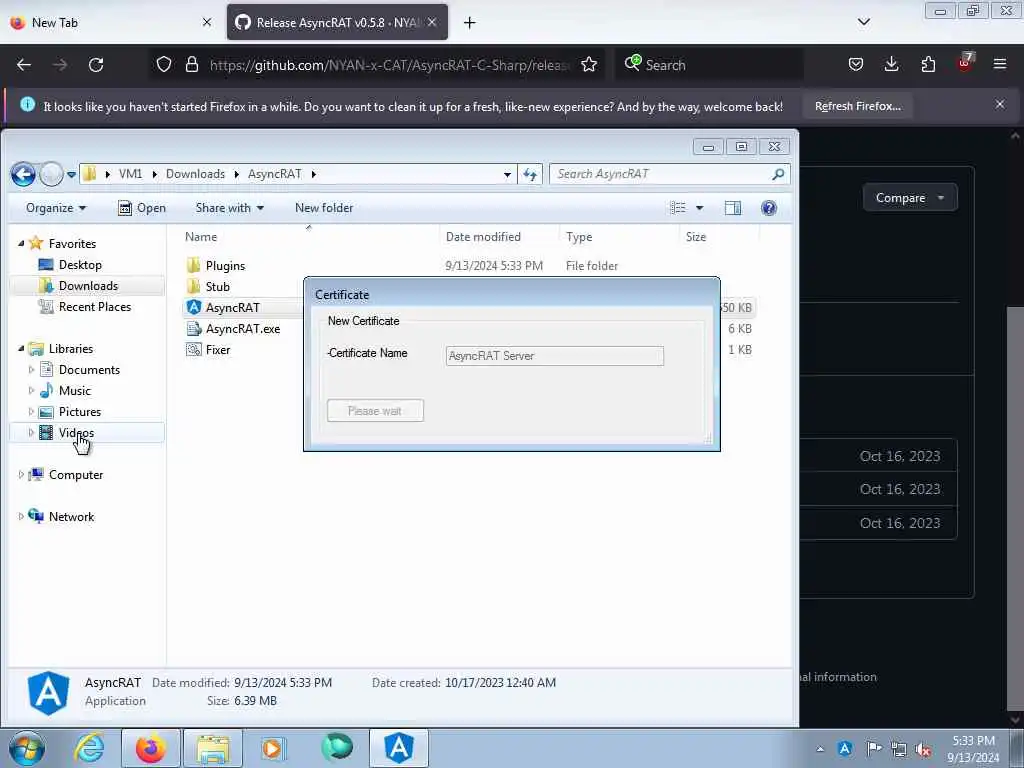Screen dimensions: 1024x768
Task: Select Desktop in Favorites
Action: [80, 264]
